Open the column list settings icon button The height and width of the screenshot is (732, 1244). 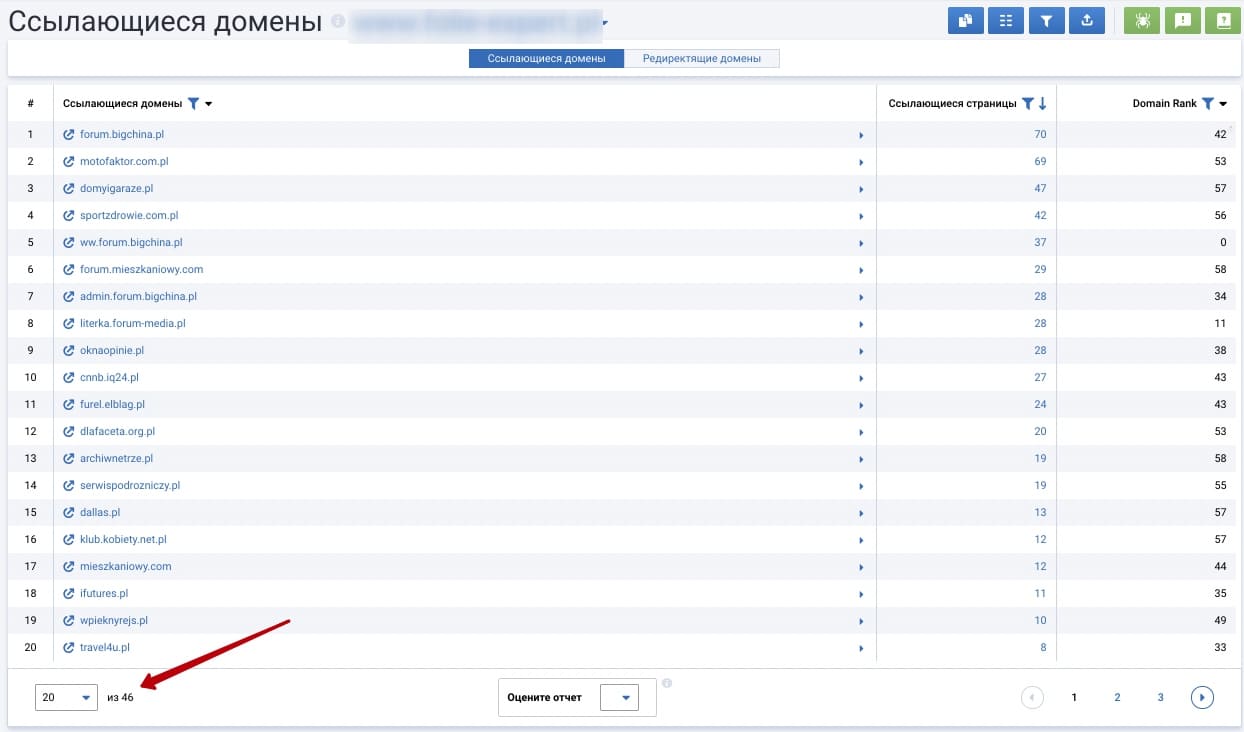click(1005, 21)
